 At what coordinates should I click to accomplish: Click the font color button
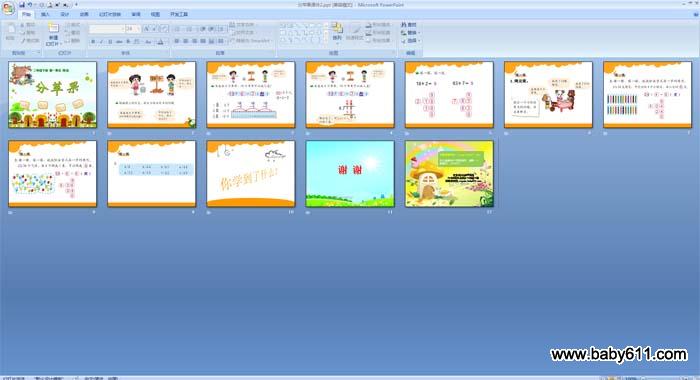click(160, 42)
